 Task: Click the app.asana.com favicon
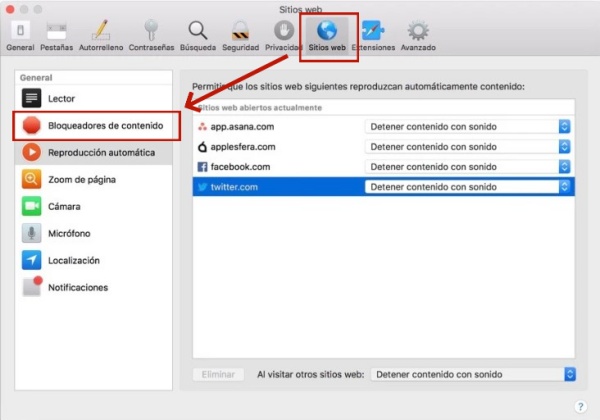[x=202, y=127]
